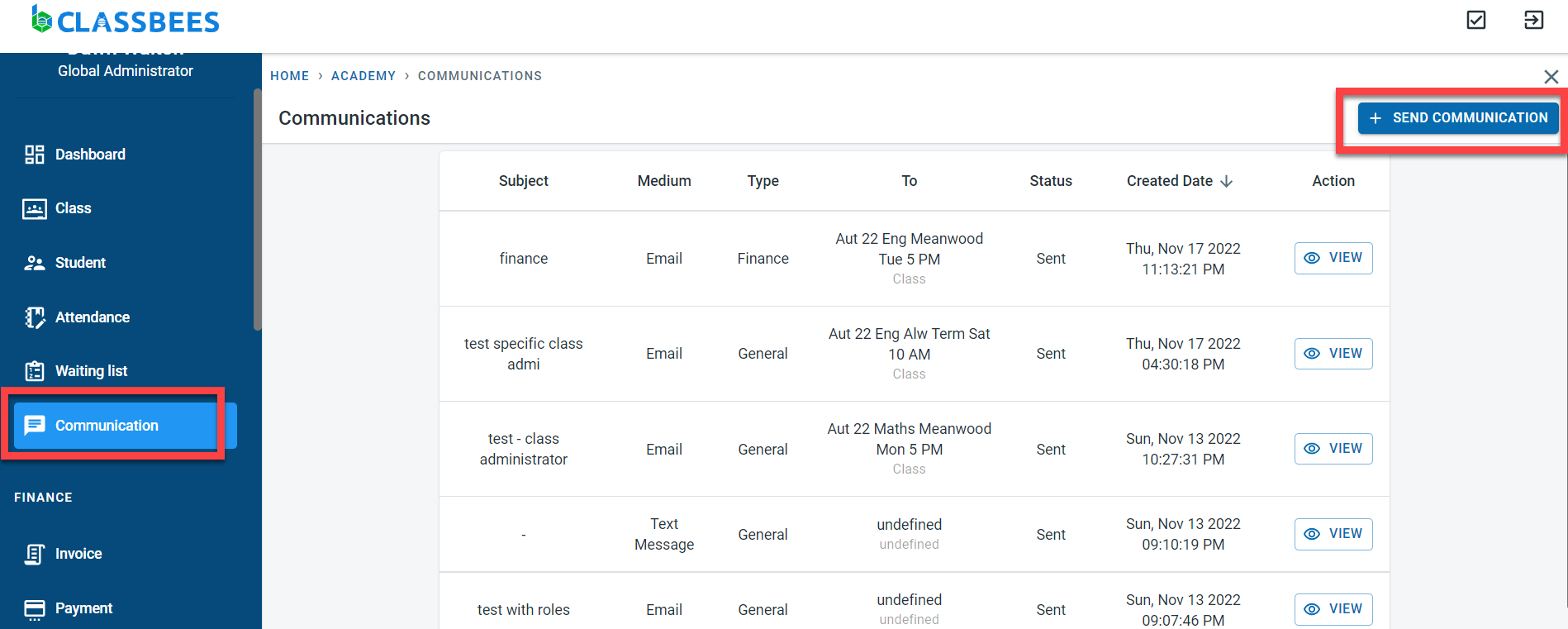Screen dimensions: 1568x629
Task: Click the Subject column header
Action: click(523, 181)
